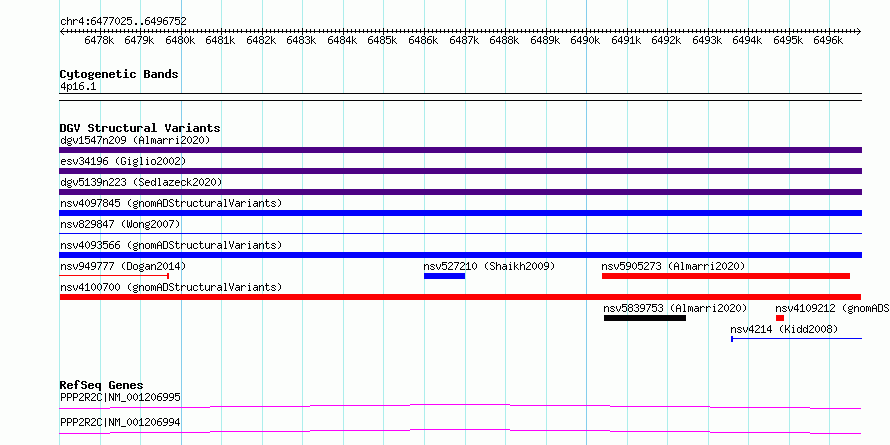
Task: Open variant nsv4097845 gnomAD label
Action: (x=171, y=203)
